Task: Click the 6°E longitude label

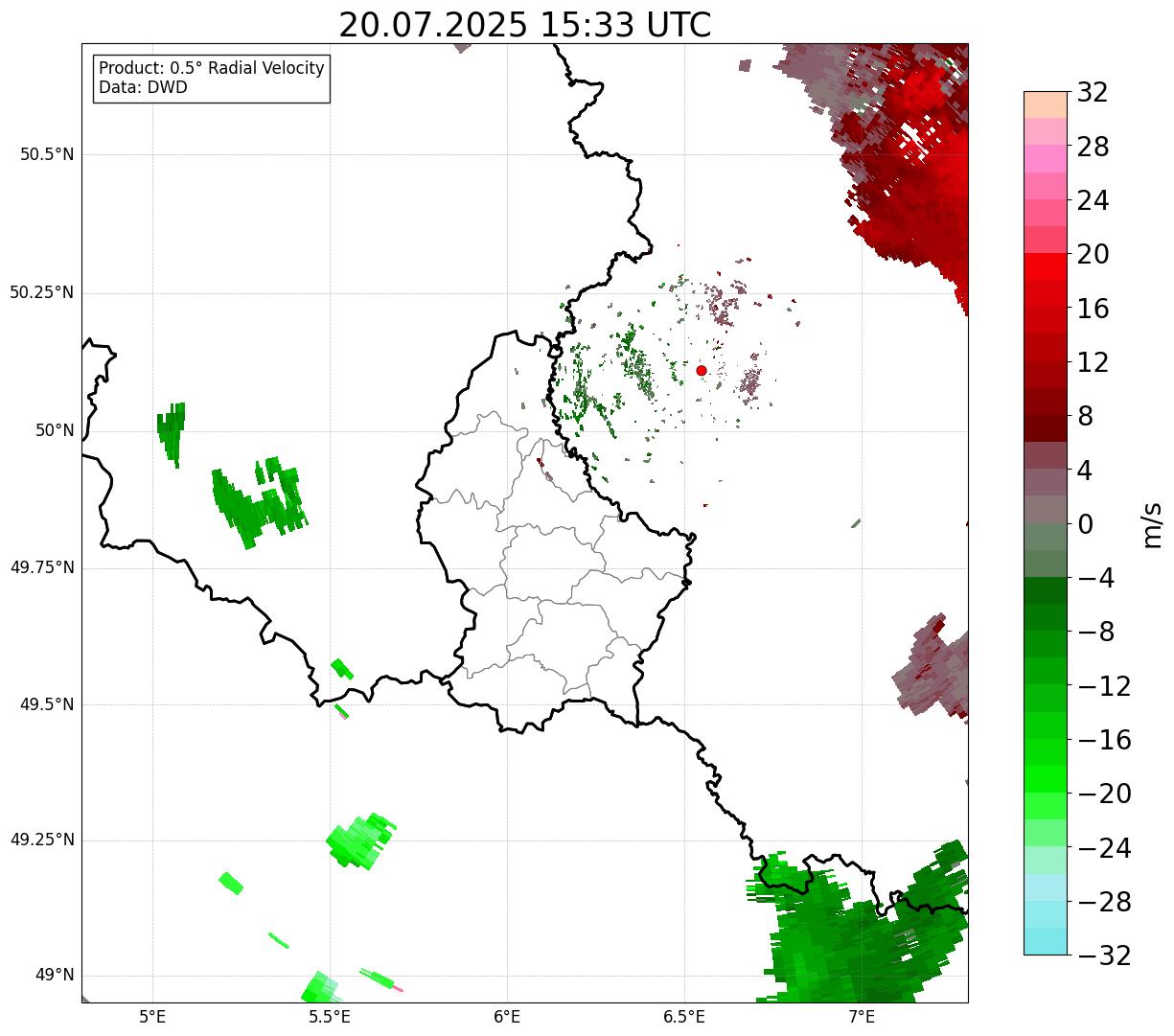Action: pos(507,1017)
